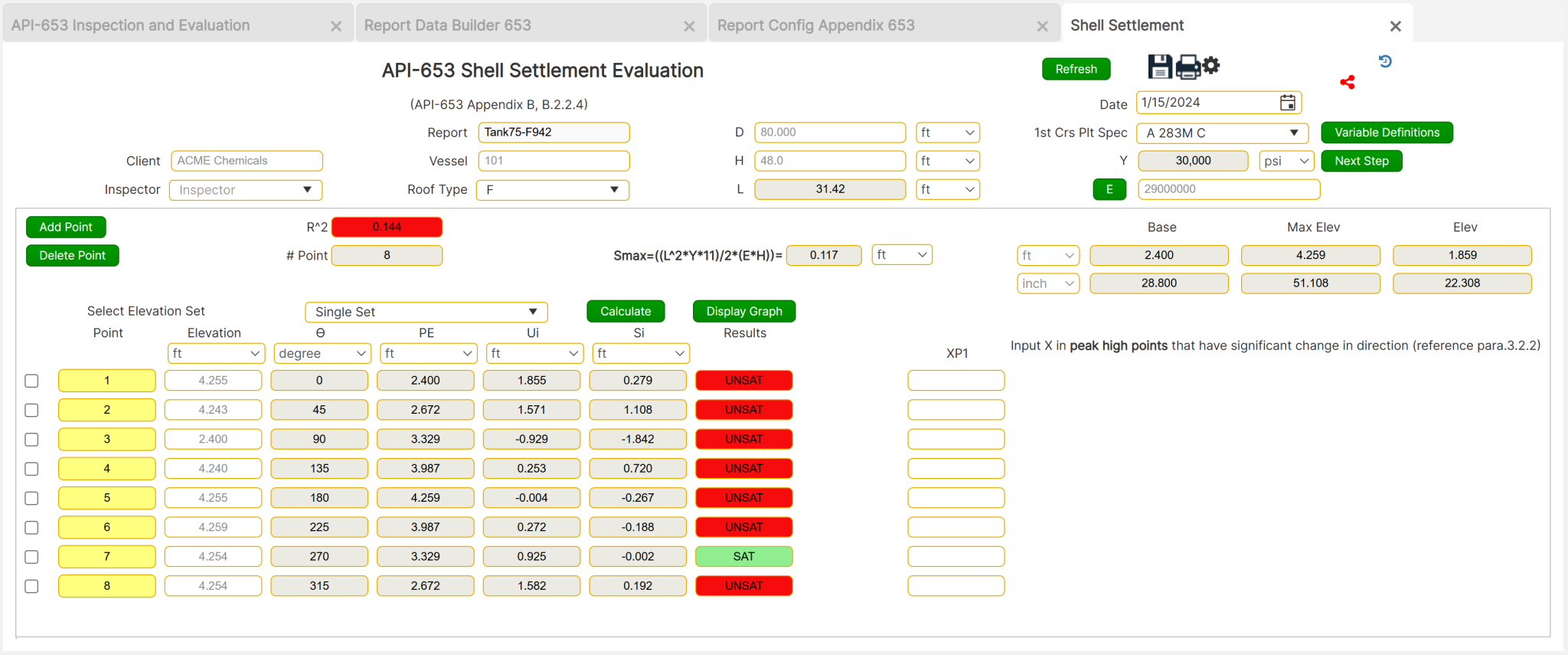
Task: Click the red share icon
Action: click(x=1347, y=82)
